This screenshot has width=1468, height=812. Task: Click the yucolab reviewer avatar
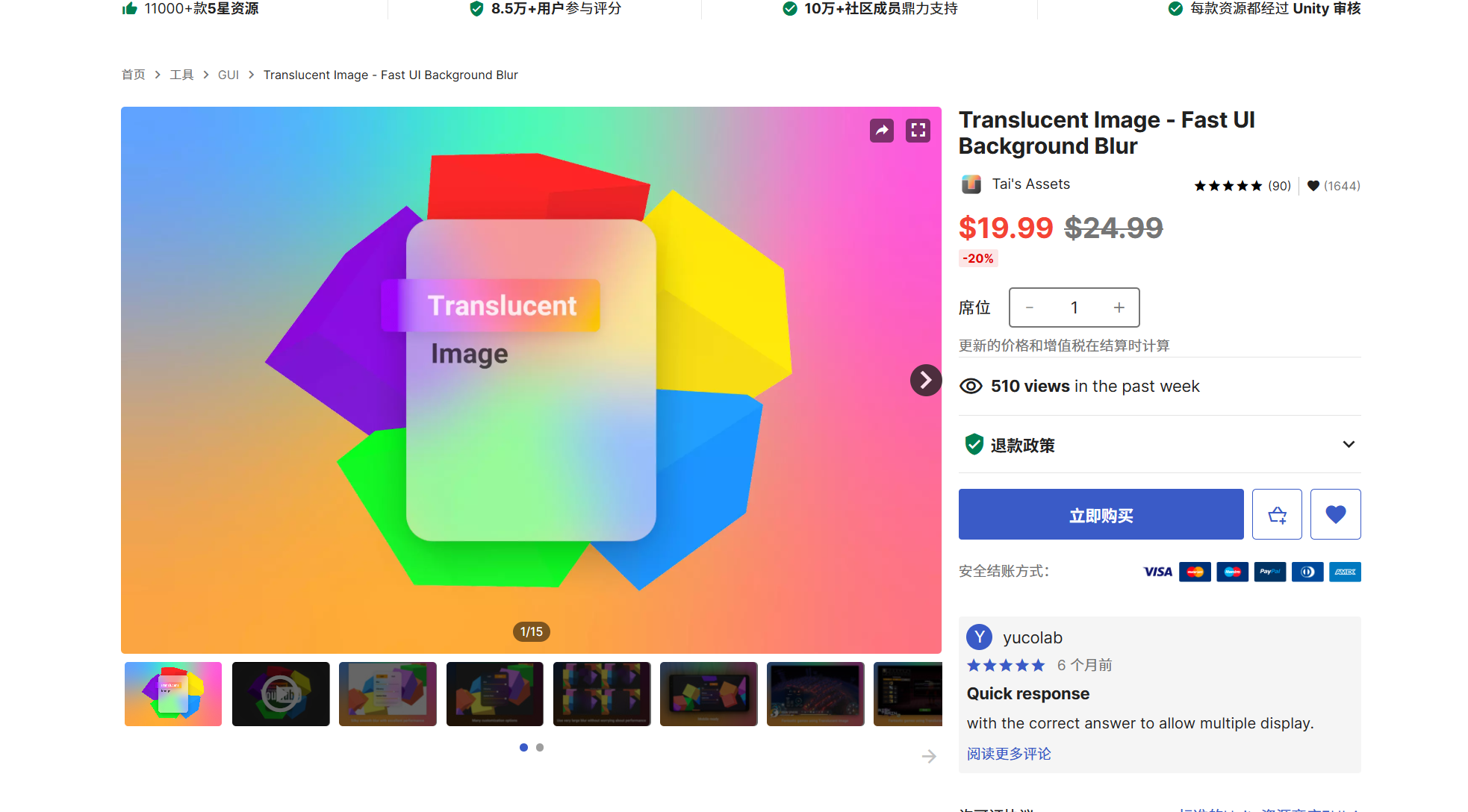tap(979, 637)
